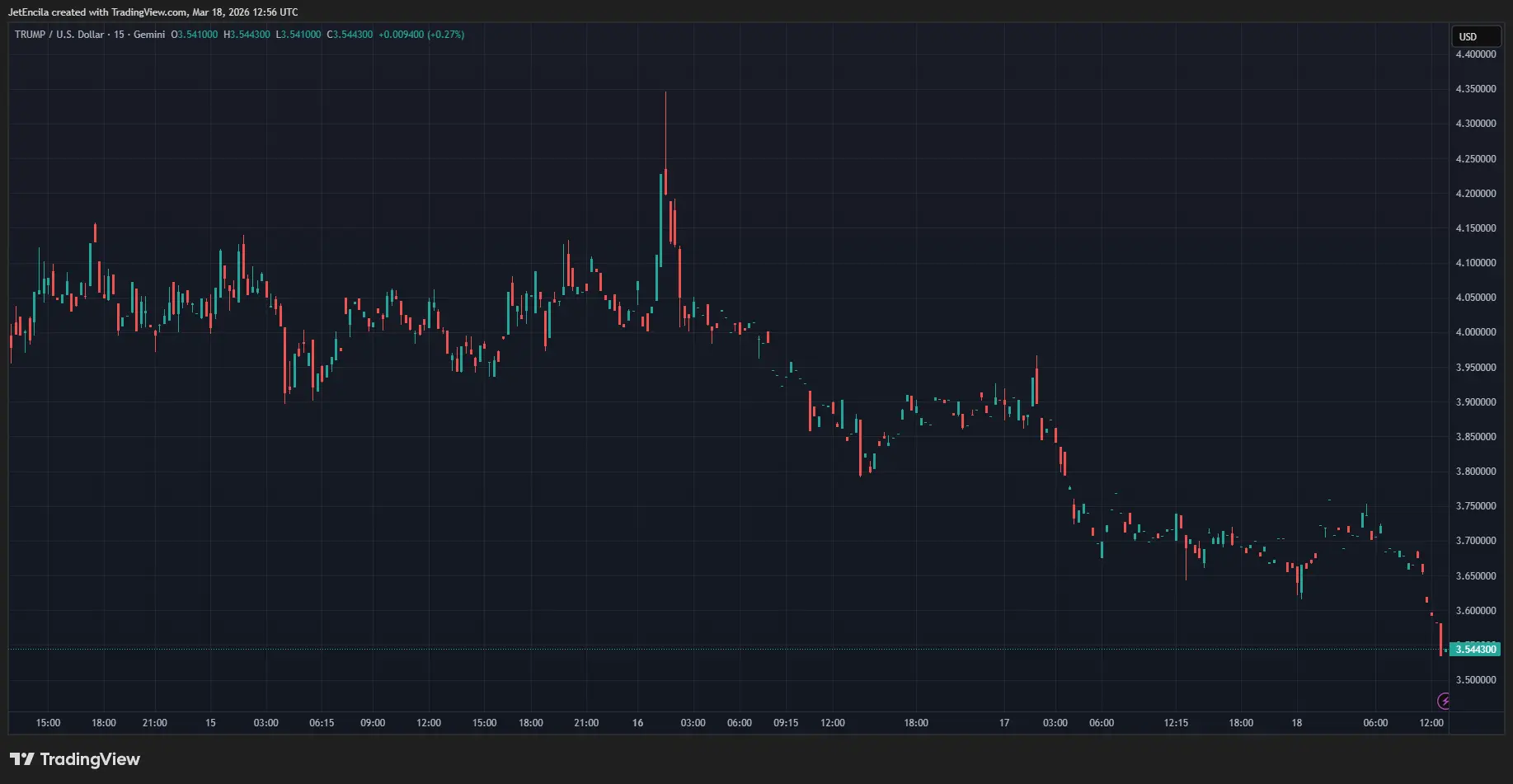Click the close value C3.544300 in legend
Image resolution: width=1513 pixels, height=784 pixels.
click(x=350, y=35)
